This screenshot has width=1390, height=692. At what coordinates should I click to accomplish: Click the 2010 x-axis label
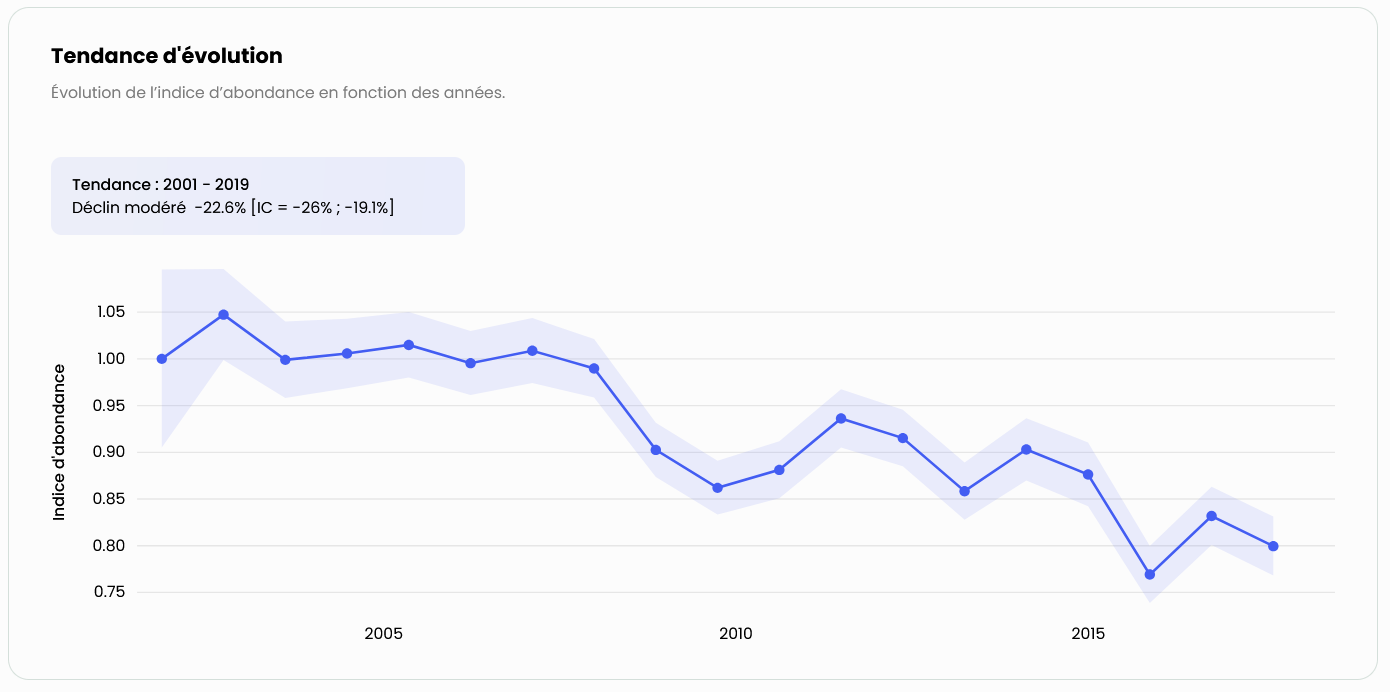[736, 634]
